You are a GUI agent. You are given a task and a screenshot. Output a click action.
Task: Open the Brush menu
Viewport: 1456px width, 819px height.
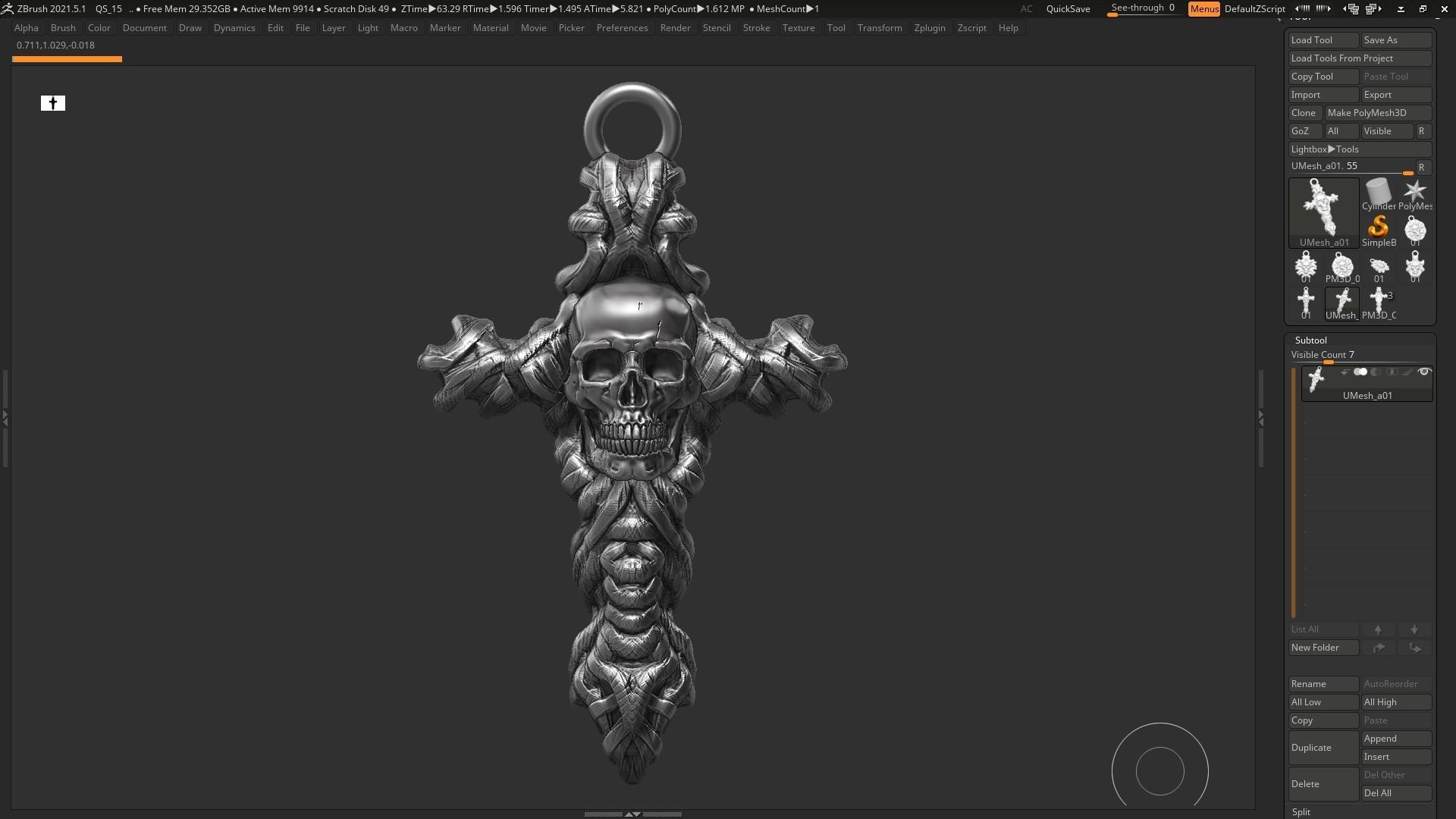coord(63,27)
